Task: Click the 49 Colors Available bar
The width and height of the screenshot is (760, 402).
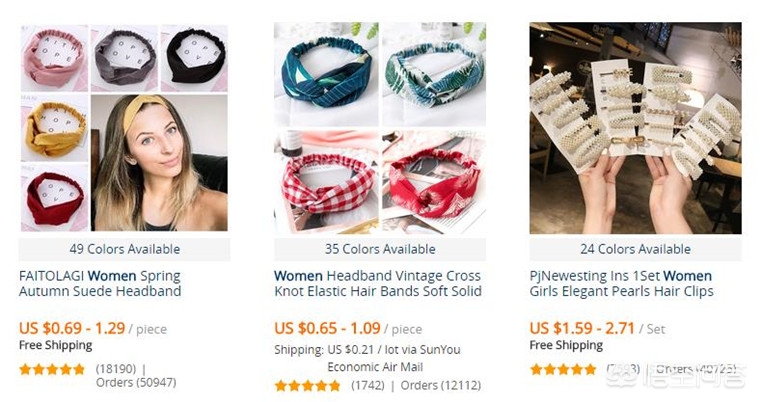Action: pos(125,249)
